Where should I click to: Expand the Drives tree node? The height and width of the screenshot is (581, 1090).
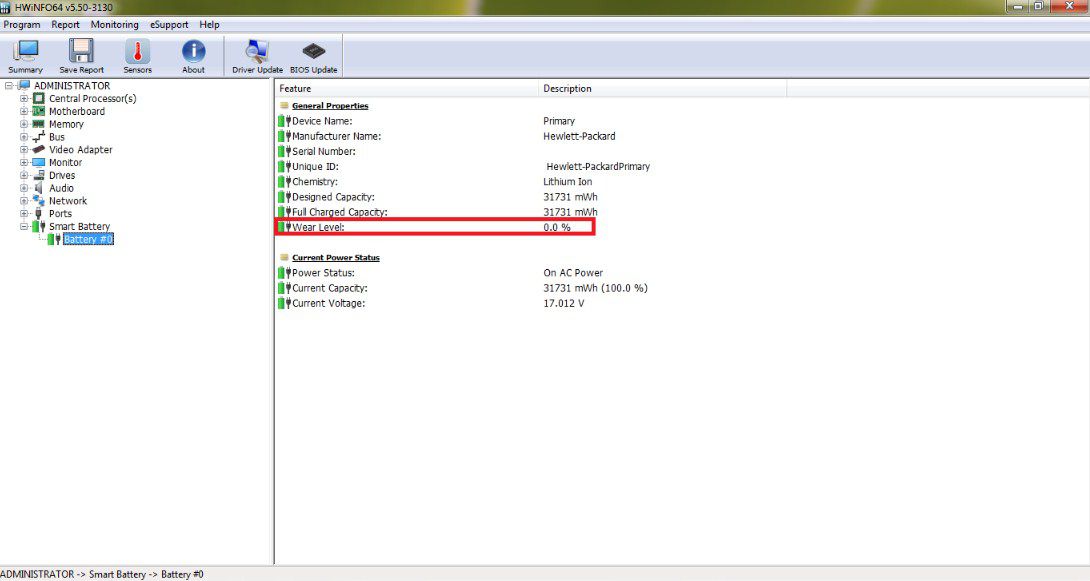pyautogui.click(x=24, y=175)
